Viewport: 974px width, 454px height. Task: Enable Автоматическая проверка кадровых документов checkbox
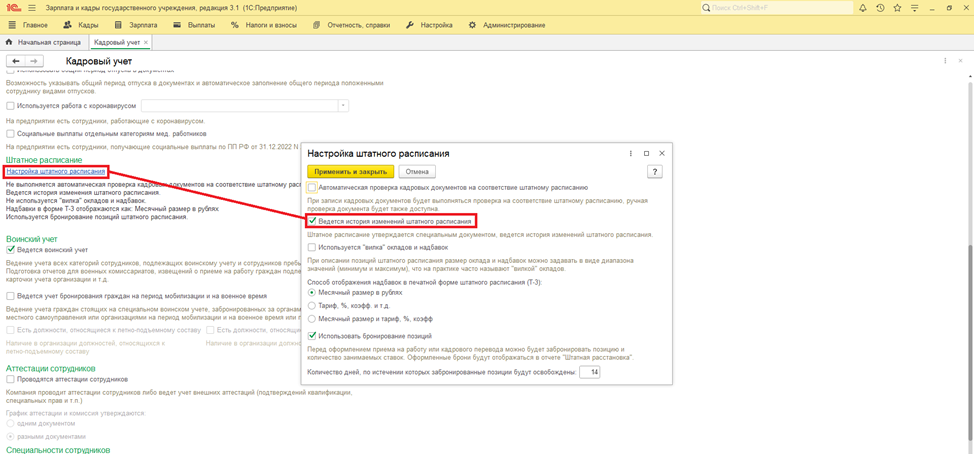[x=312, y=186]
